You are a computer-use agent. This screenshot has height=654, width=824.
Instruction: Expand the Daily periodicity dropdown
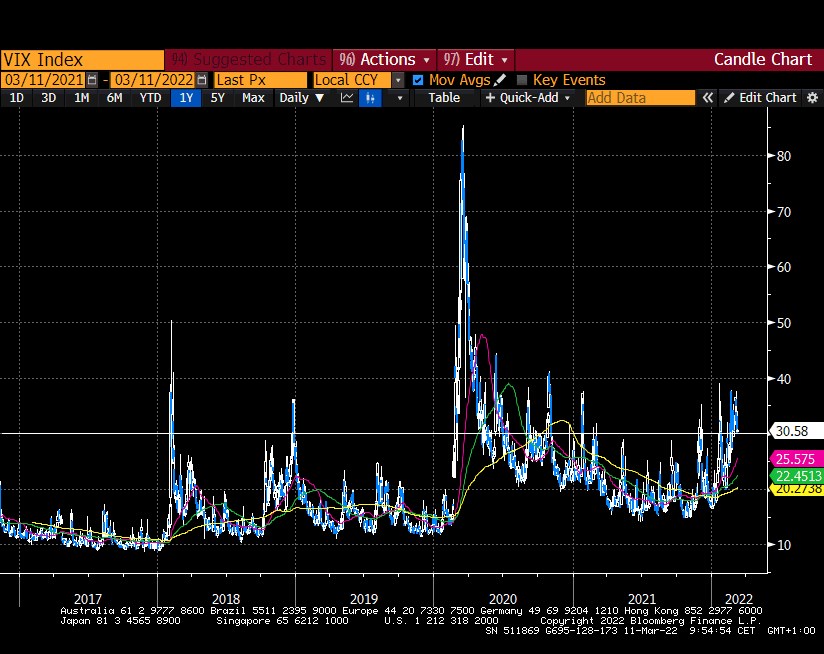pyautogui.click(x=301, y=98)
